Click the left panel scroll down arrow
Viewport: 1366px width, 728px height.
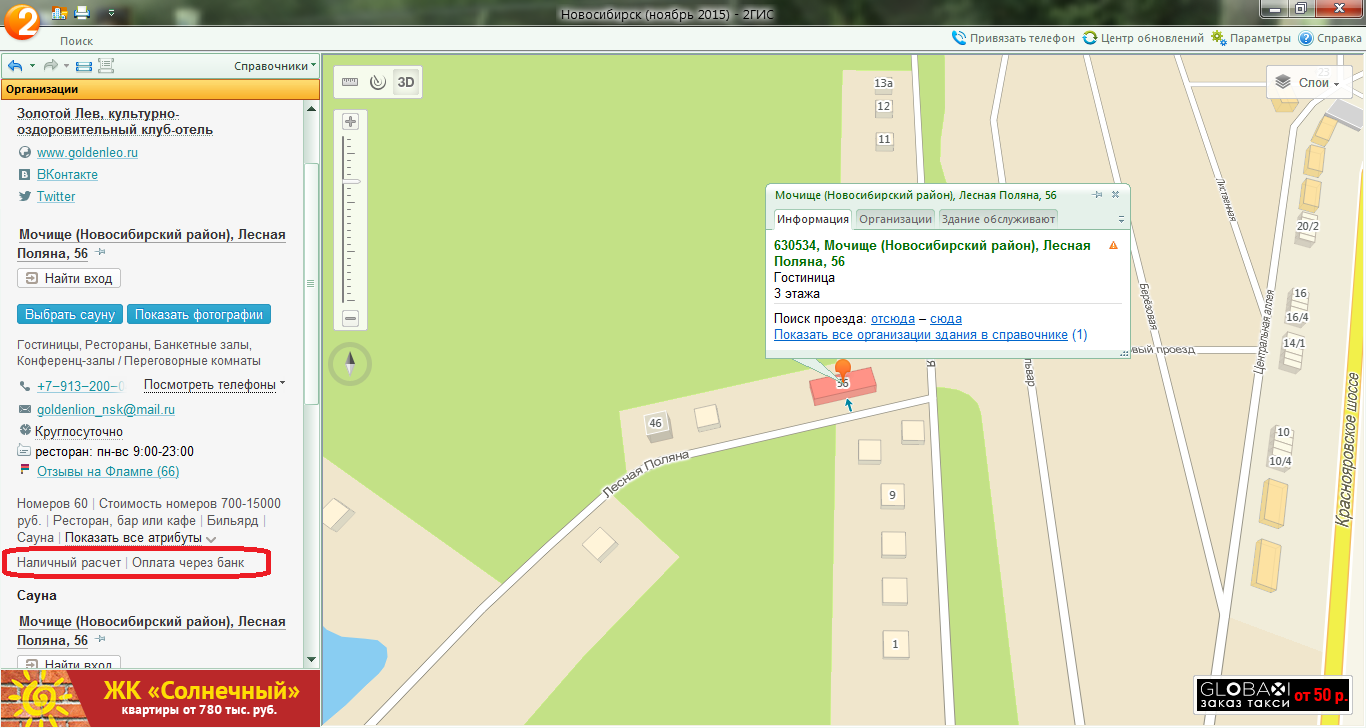pos(311,660)
